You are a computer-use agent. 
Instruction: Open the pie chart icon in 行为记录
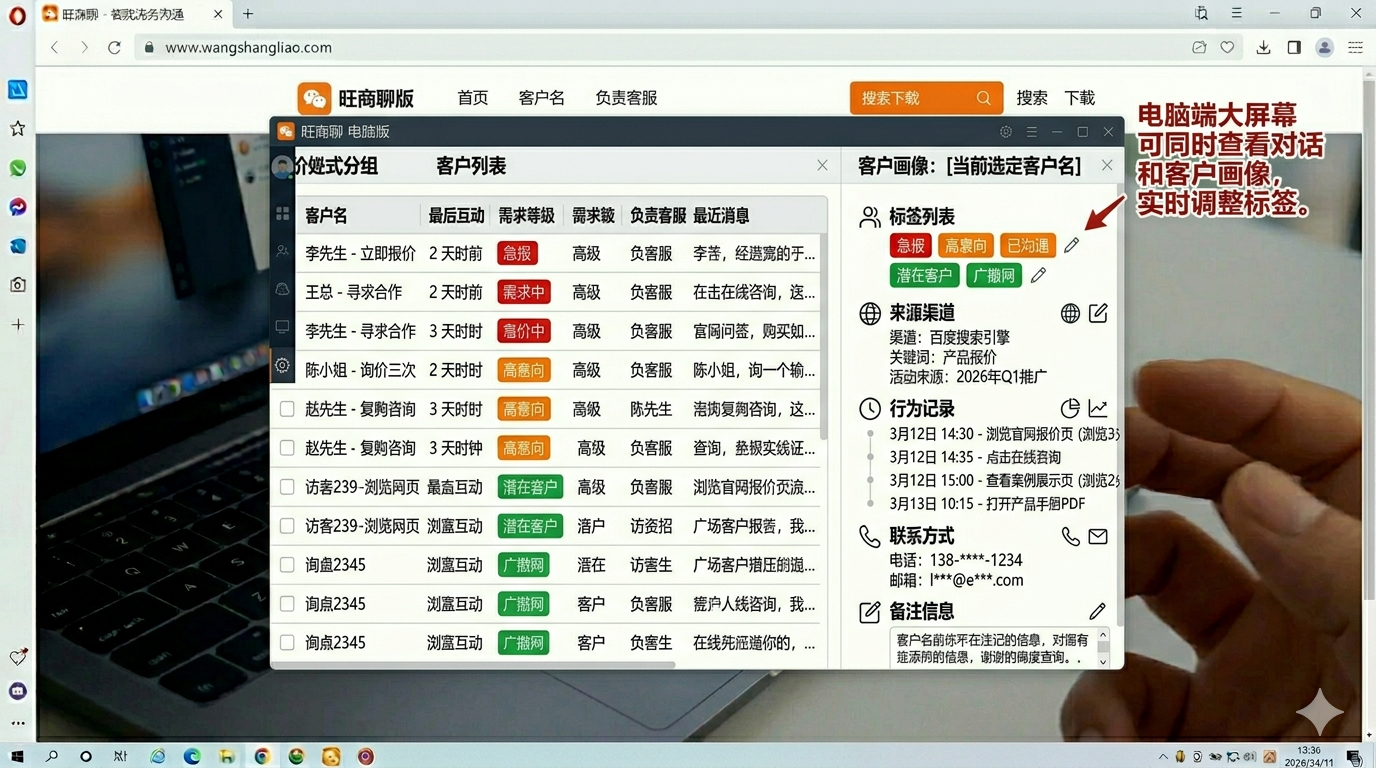click(x=1070, y=408)
